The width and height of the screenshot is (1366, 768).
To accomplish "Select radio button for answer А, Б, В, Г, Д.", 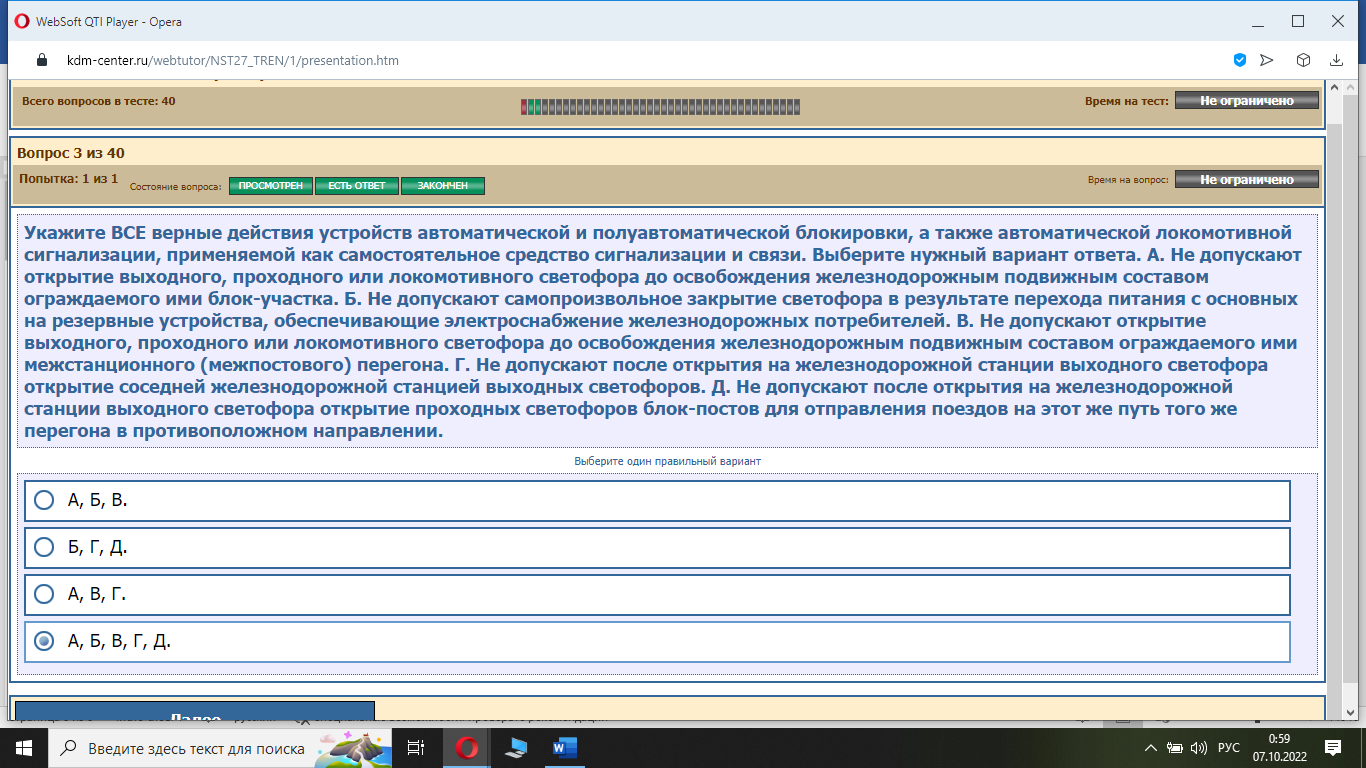I will click(x=44, y=641).
